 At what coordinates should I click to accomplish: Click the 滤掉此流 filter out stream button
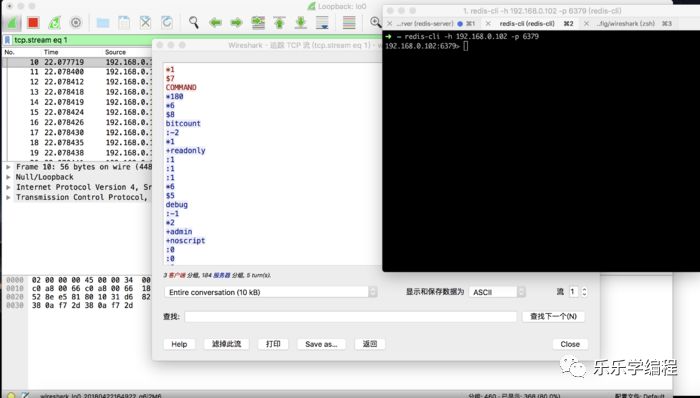pos(226,344)
